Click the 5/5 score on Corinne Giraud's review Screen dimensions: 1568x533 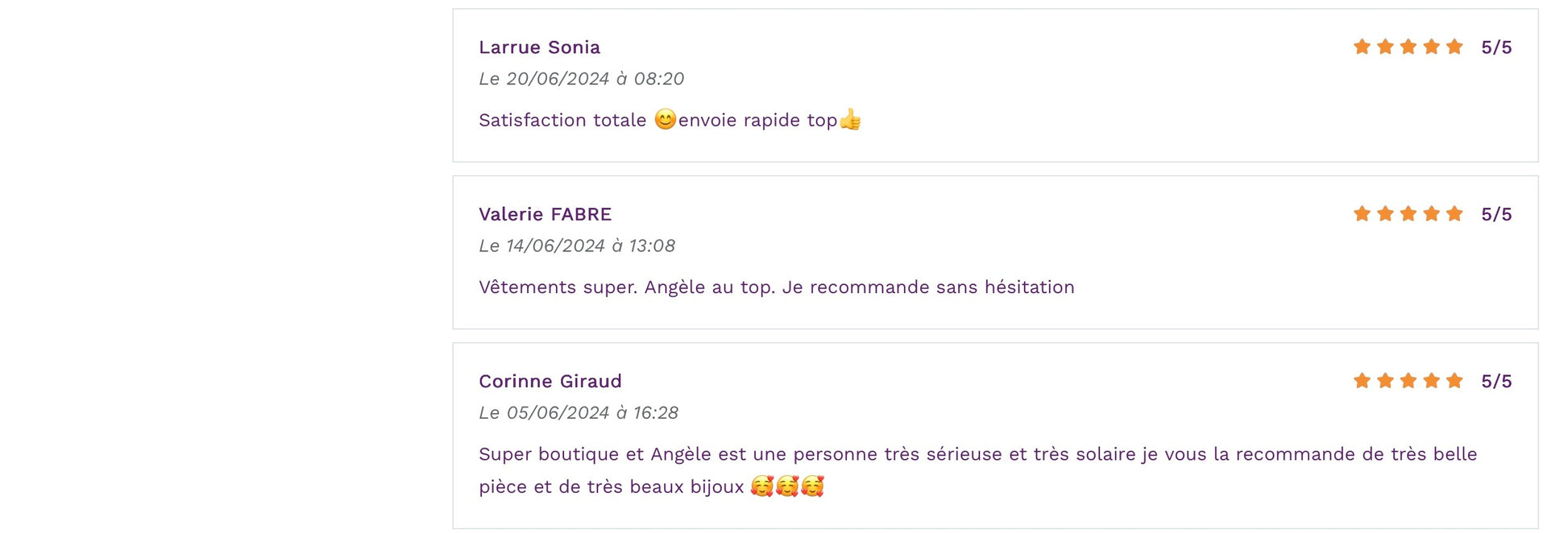1496,381
